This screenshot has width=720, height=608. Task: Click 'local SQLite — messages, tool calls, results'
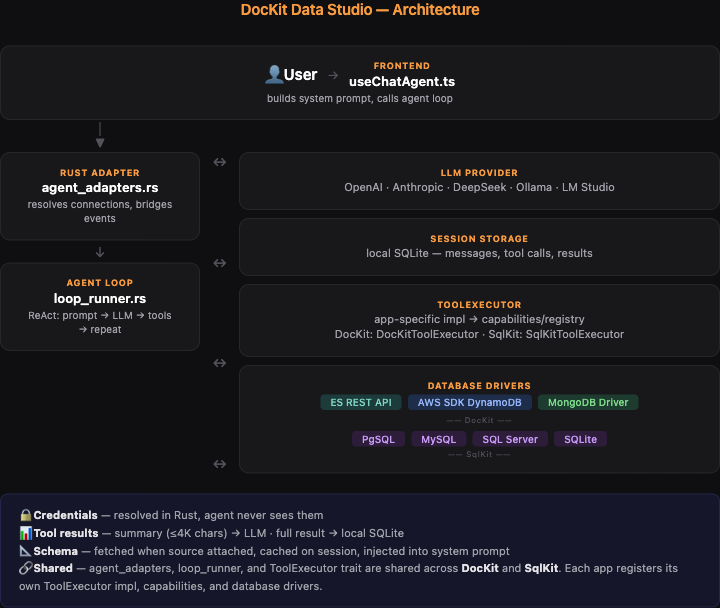[479, 253]
